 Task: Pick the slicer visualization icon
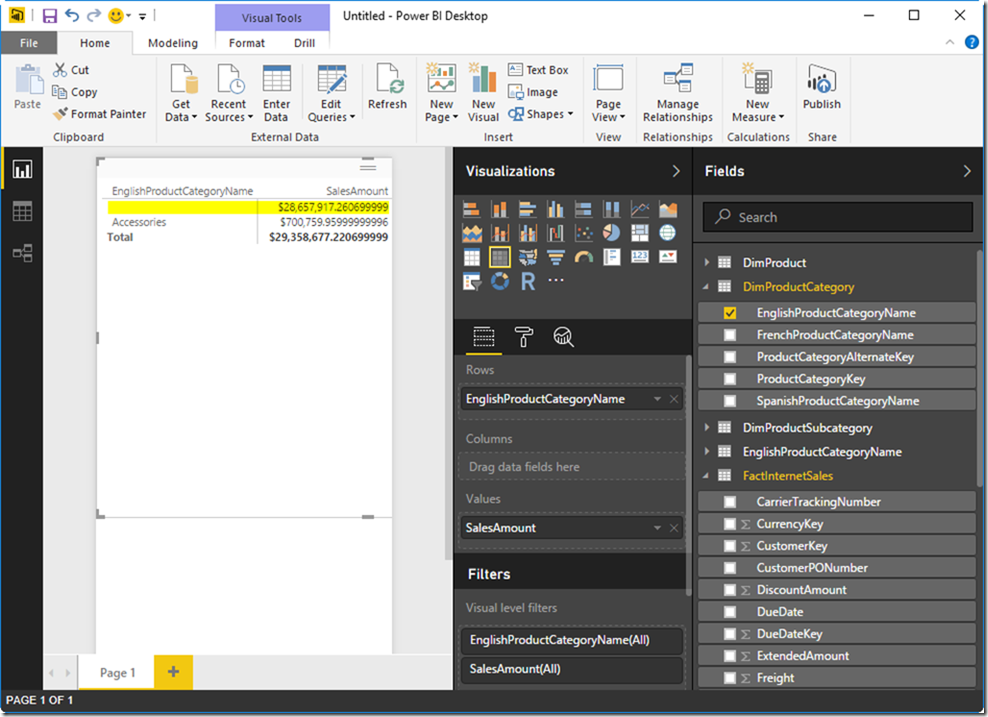click(x=471, y=281)
